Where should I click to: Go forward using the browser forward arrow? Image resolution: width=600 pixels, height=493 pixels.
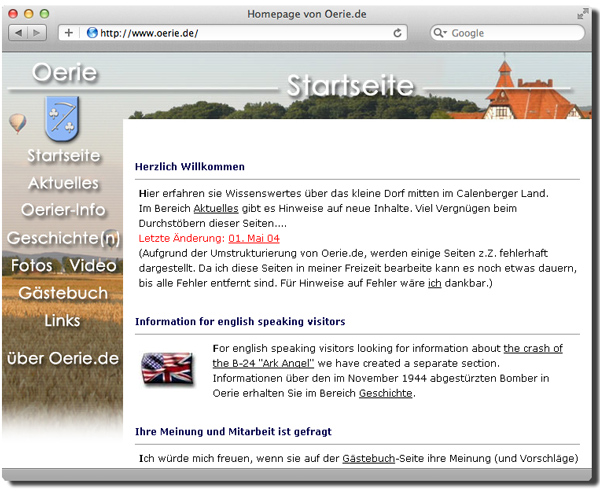tap(37, 33)
